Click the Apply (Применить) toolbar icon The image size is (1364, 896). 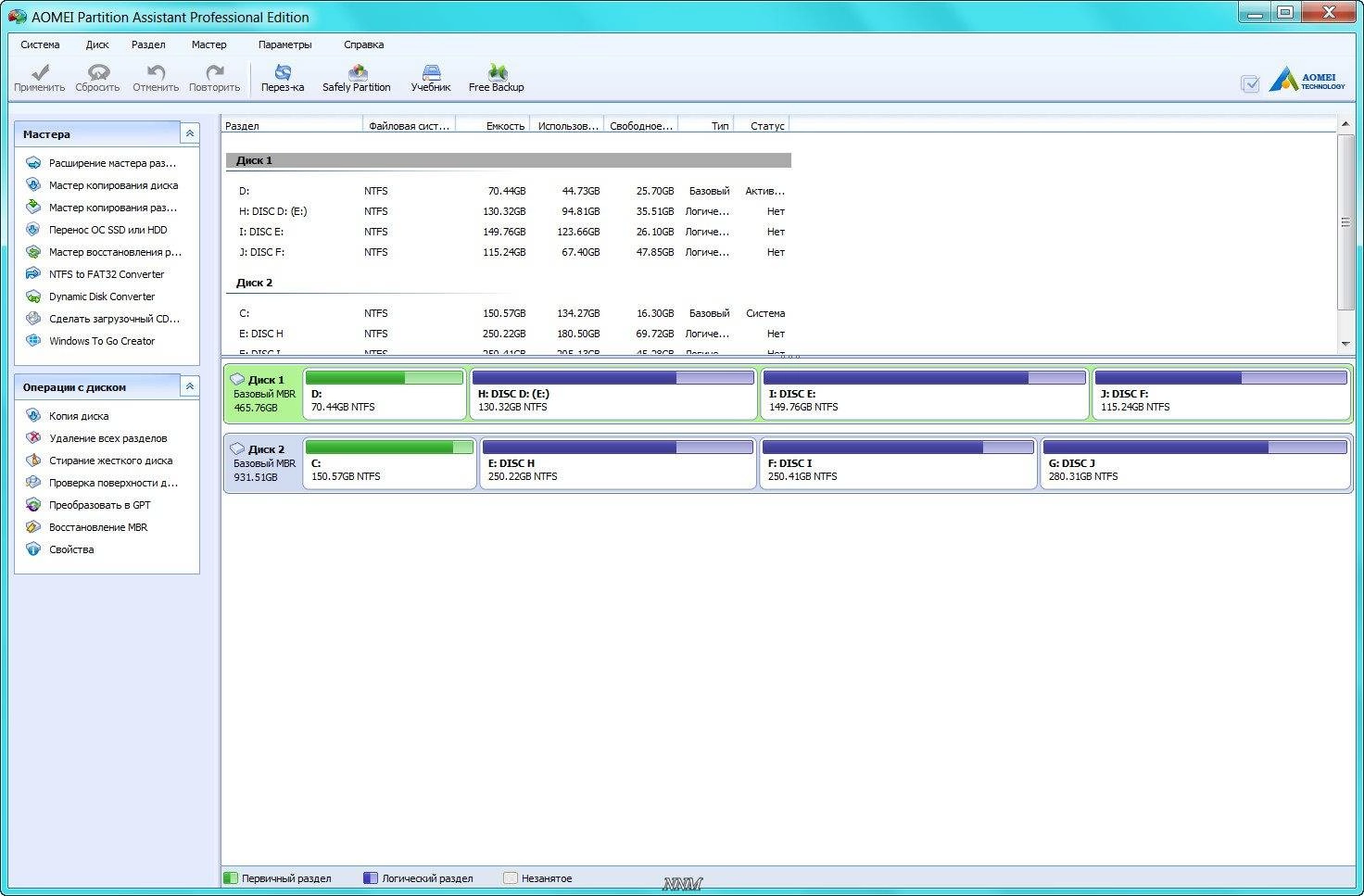click(39, 72)
